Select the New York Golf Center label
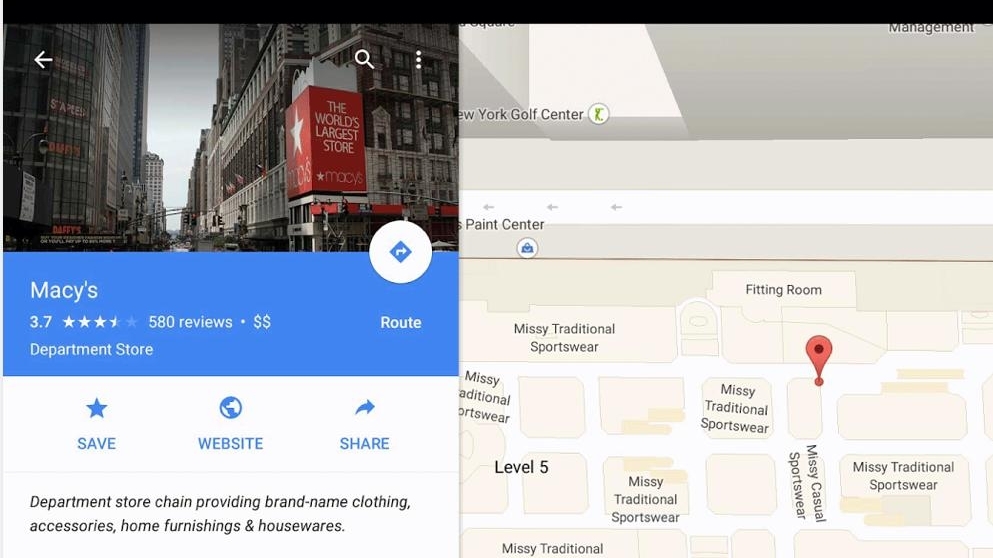 pos(521,115)
